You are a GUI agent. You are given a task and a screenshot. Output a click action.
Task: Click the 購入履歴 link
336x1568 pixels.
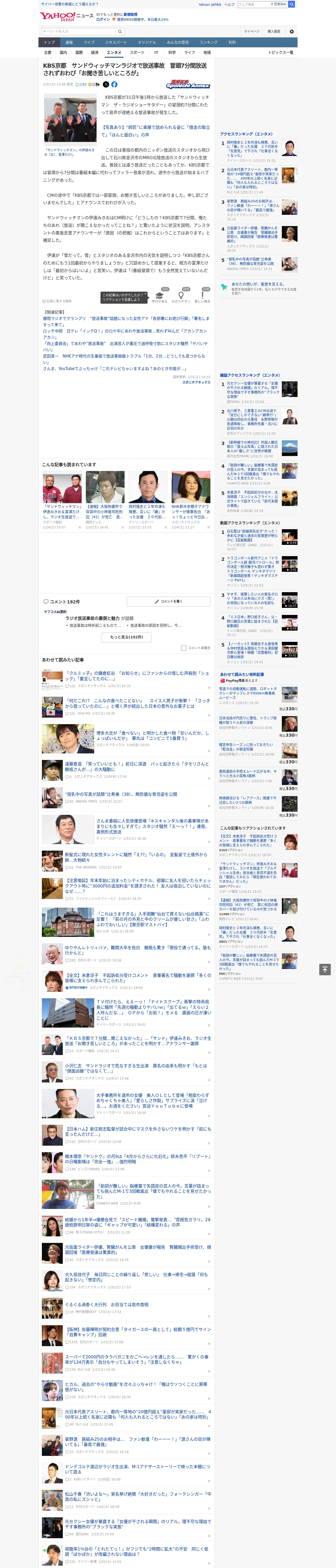[274, 31]
